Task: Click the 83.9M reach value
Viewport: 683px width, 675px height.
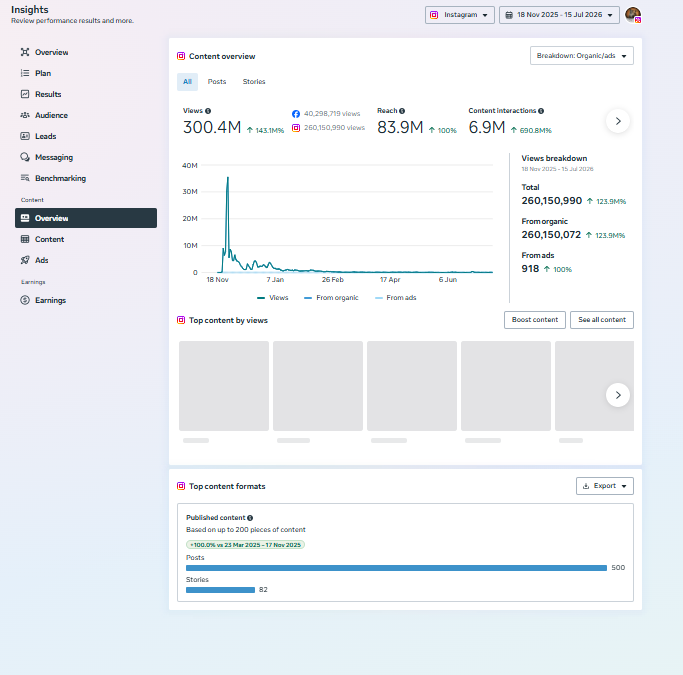Action: (x=400, y=128)
